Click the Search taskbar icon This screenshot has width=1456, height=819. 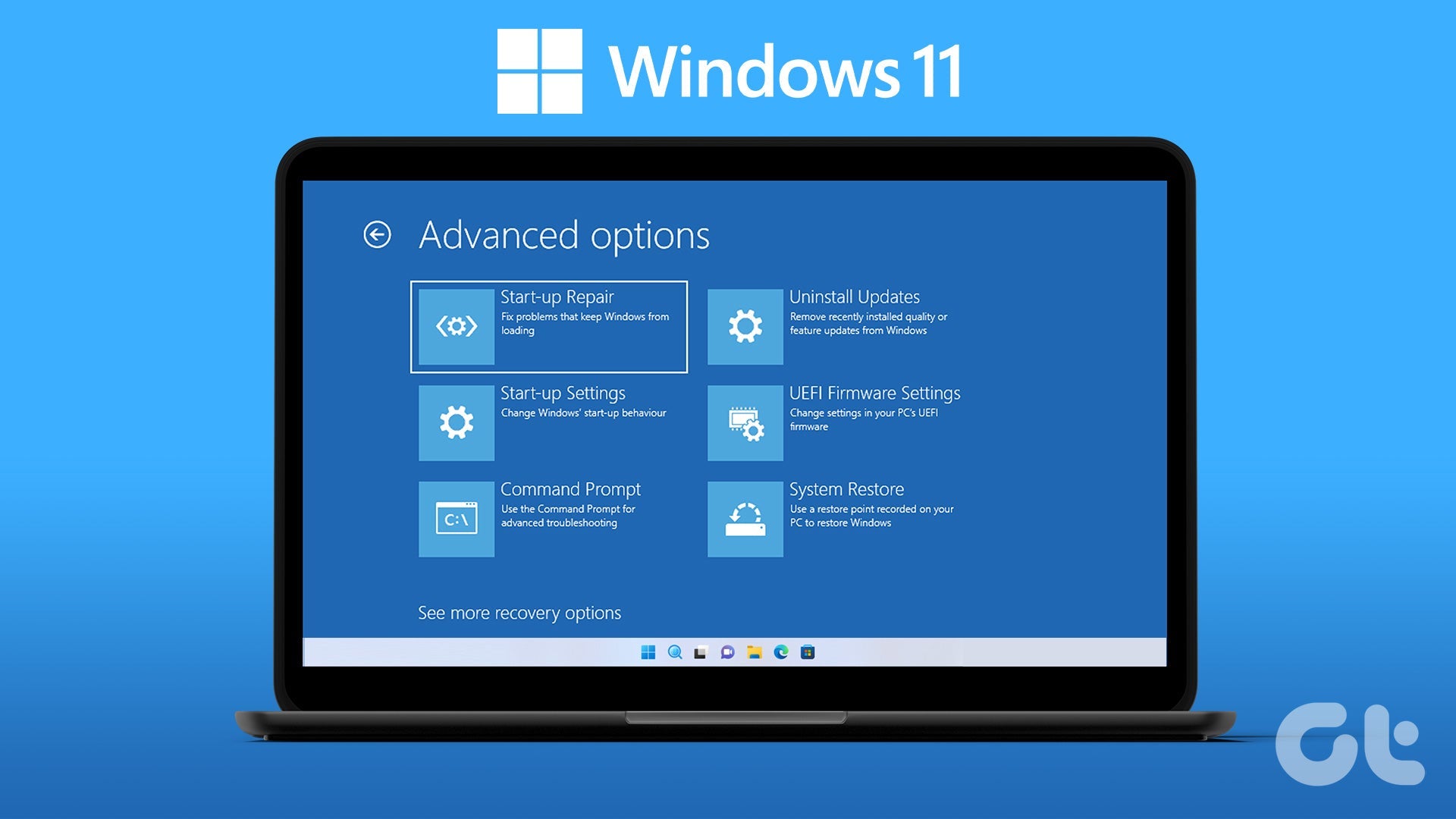click(x=673, y=652)
